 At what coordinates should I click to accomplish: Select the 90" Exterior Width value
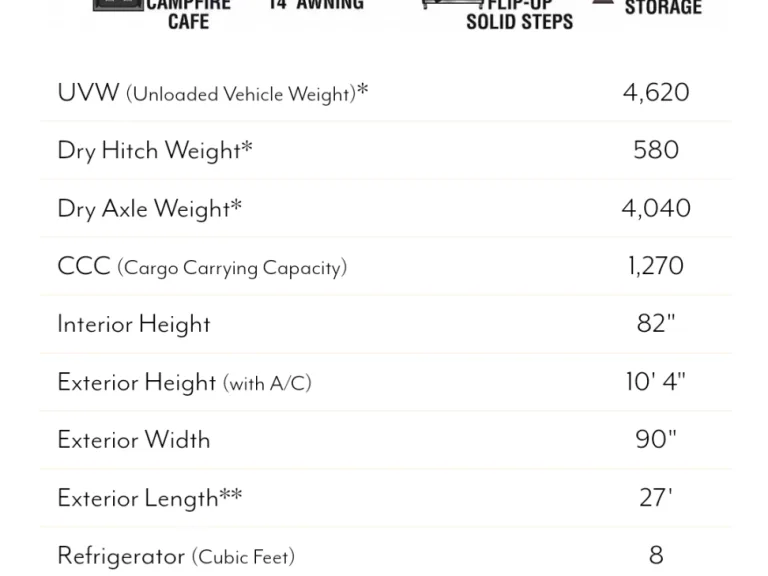(656, 439)
